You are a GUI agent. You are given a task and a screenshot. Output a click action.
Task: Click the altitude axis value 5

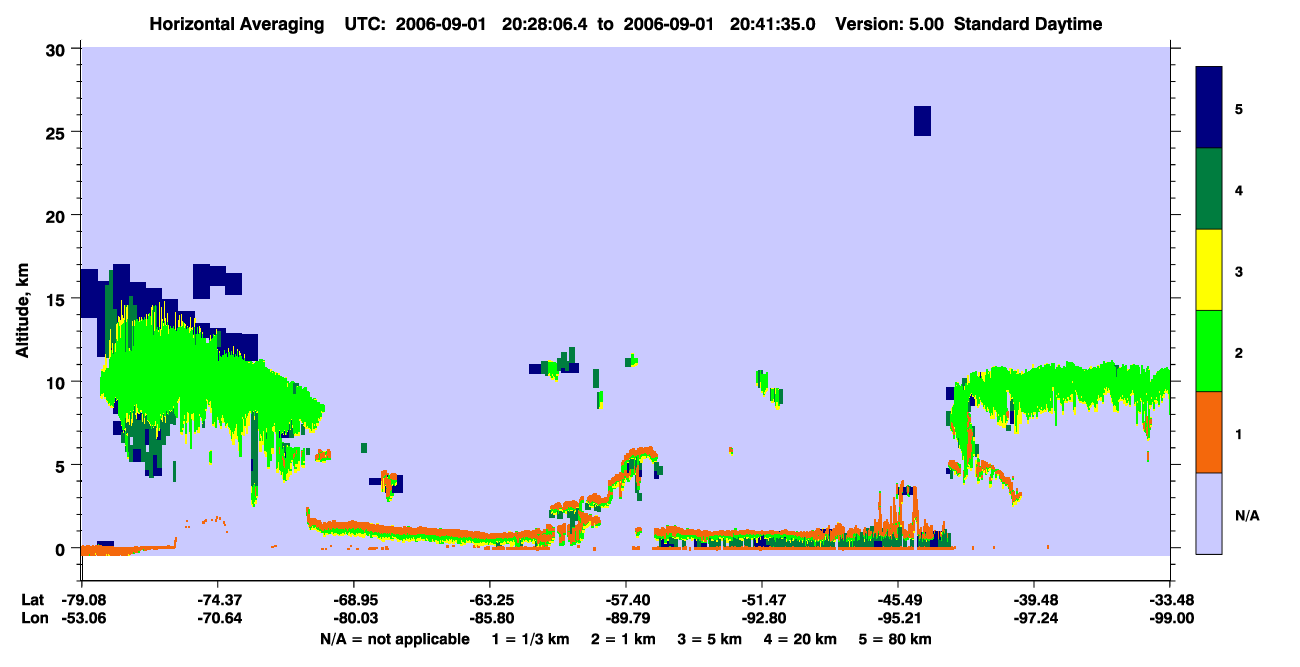click(x=62, y=465)
